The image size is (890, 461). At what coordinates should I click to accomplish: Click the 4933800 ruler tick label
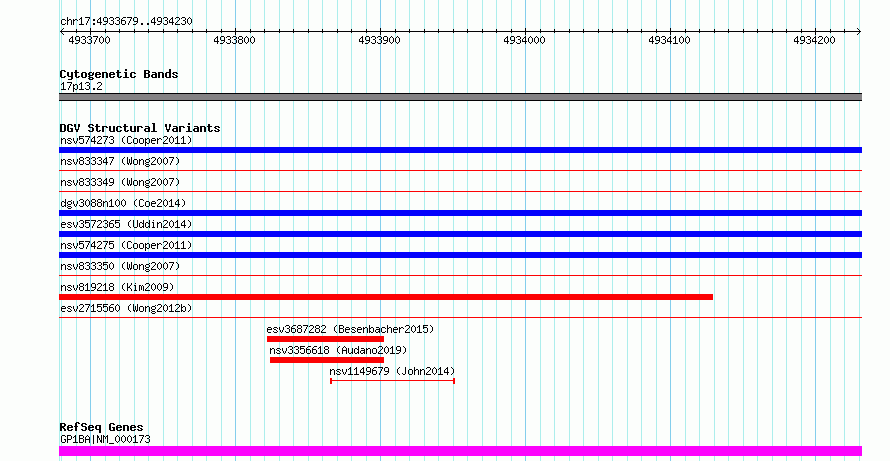pos(234,40)
